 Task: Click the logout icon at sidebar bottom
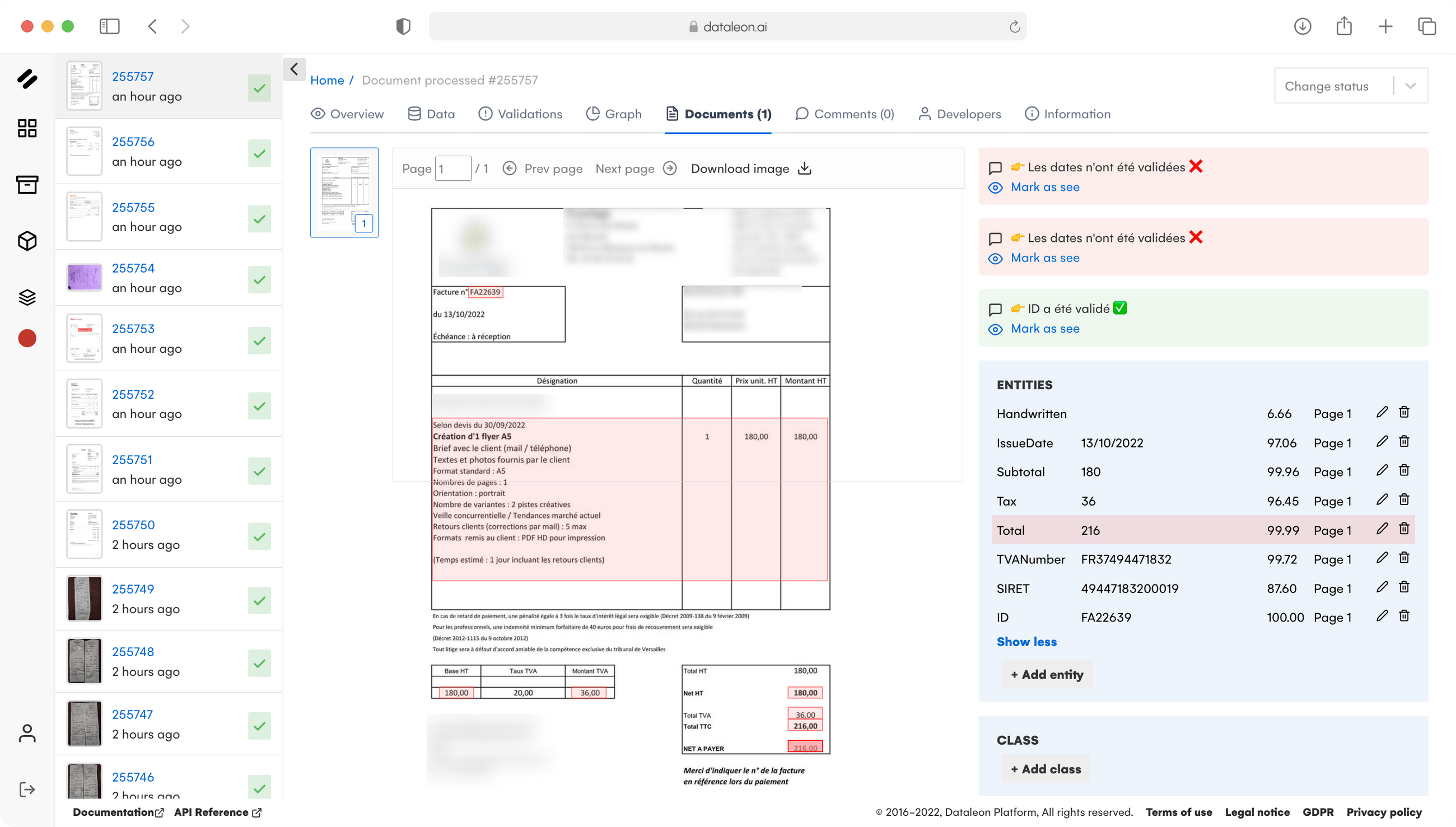pyautogui.click(x=27, y=789)
